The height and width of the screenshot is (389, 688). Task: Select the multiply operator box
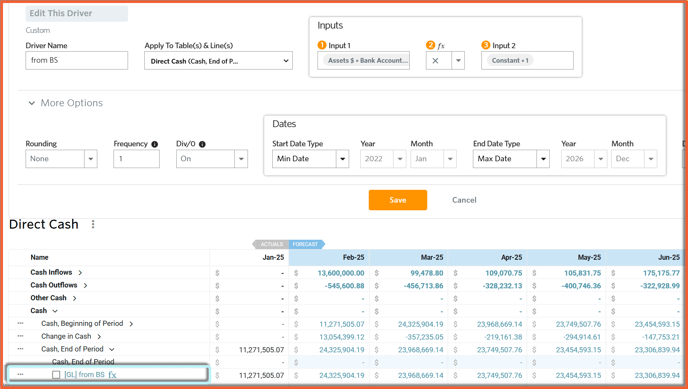[x=438, y=61]
